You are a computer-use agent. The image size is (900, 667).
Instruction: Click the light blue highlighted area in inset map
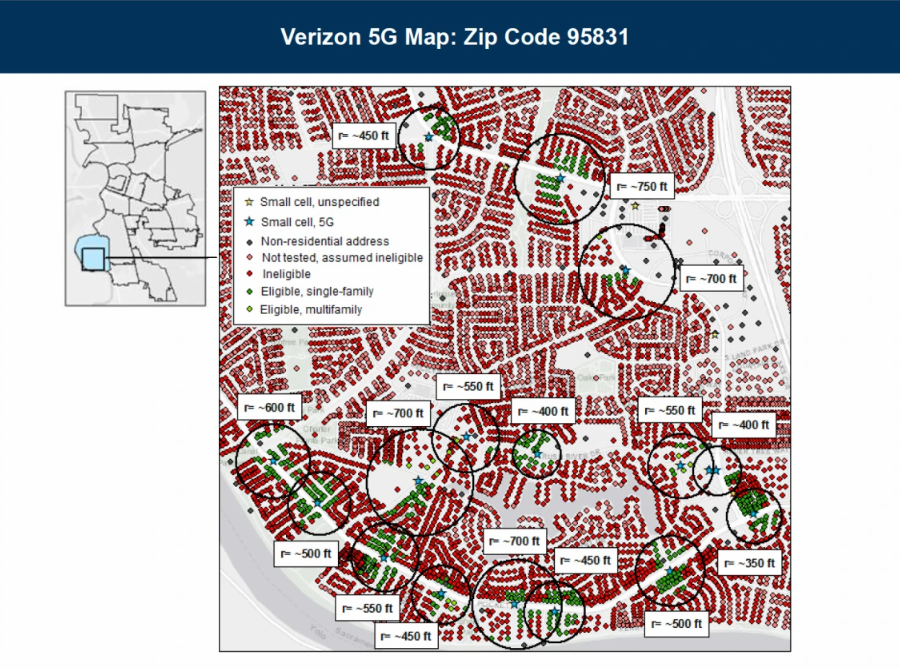(90, 259)
